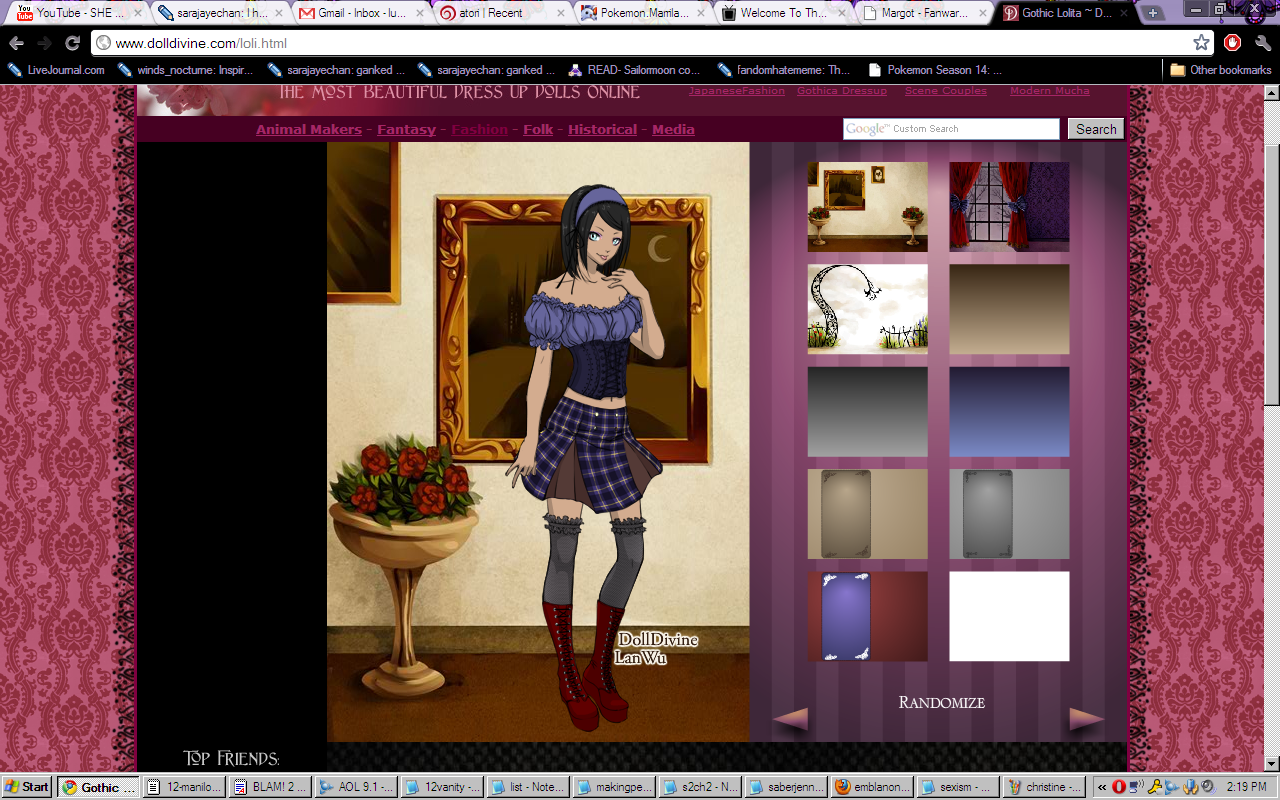
Task: Select the plain white background swatch
Action: coord(1009,616)
